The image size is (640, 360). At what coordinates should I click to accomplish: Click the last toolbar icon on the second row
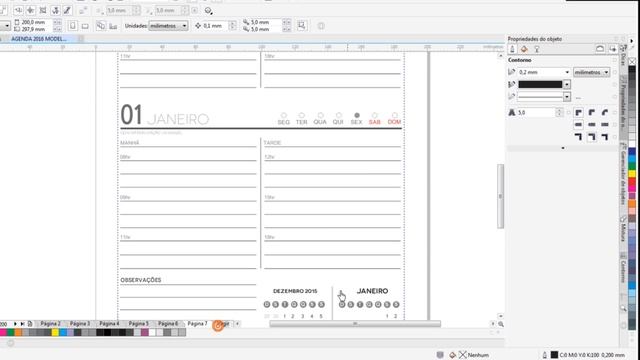click(x=321, y=26)
